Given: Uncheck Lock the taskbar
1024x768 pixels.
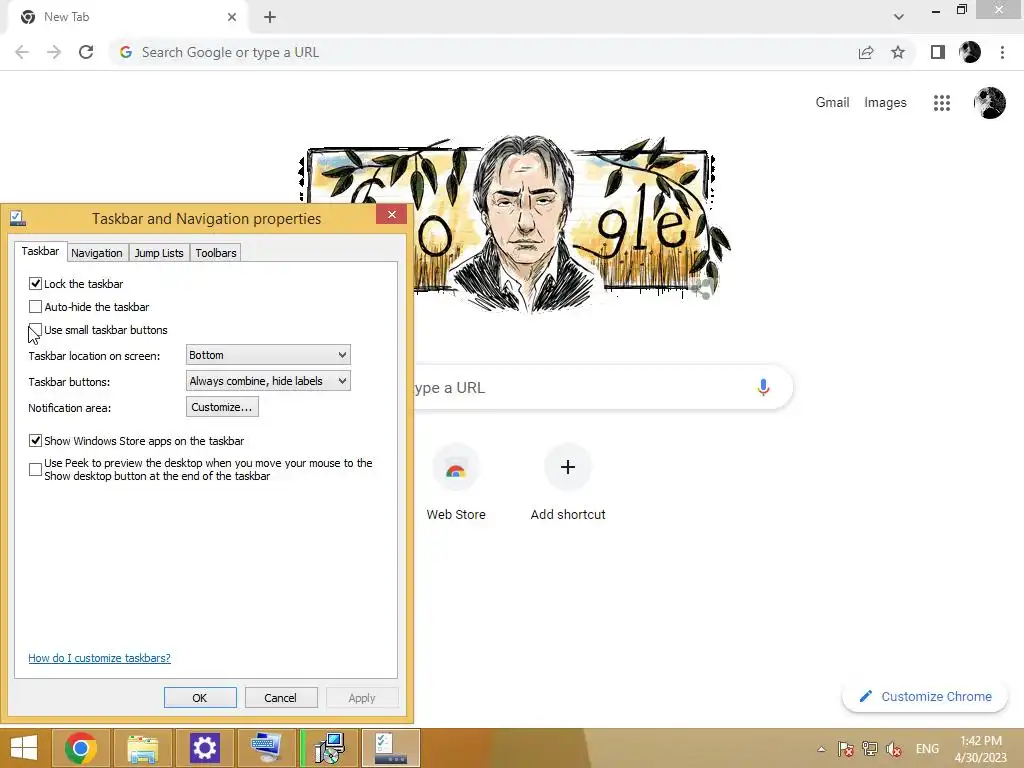Looking at the screenshot, I should [x=35, y=283].
